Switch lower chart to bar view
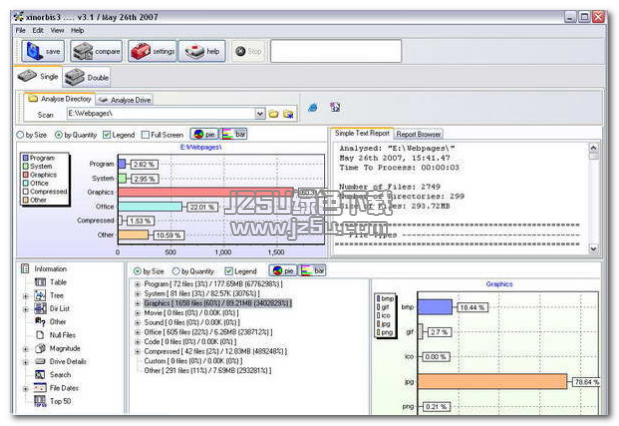 pyautogui.click(x=312, y=270)
